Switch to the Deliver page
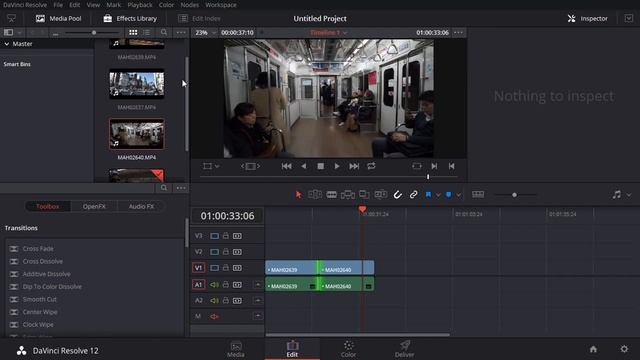 (x=404, y=349)
